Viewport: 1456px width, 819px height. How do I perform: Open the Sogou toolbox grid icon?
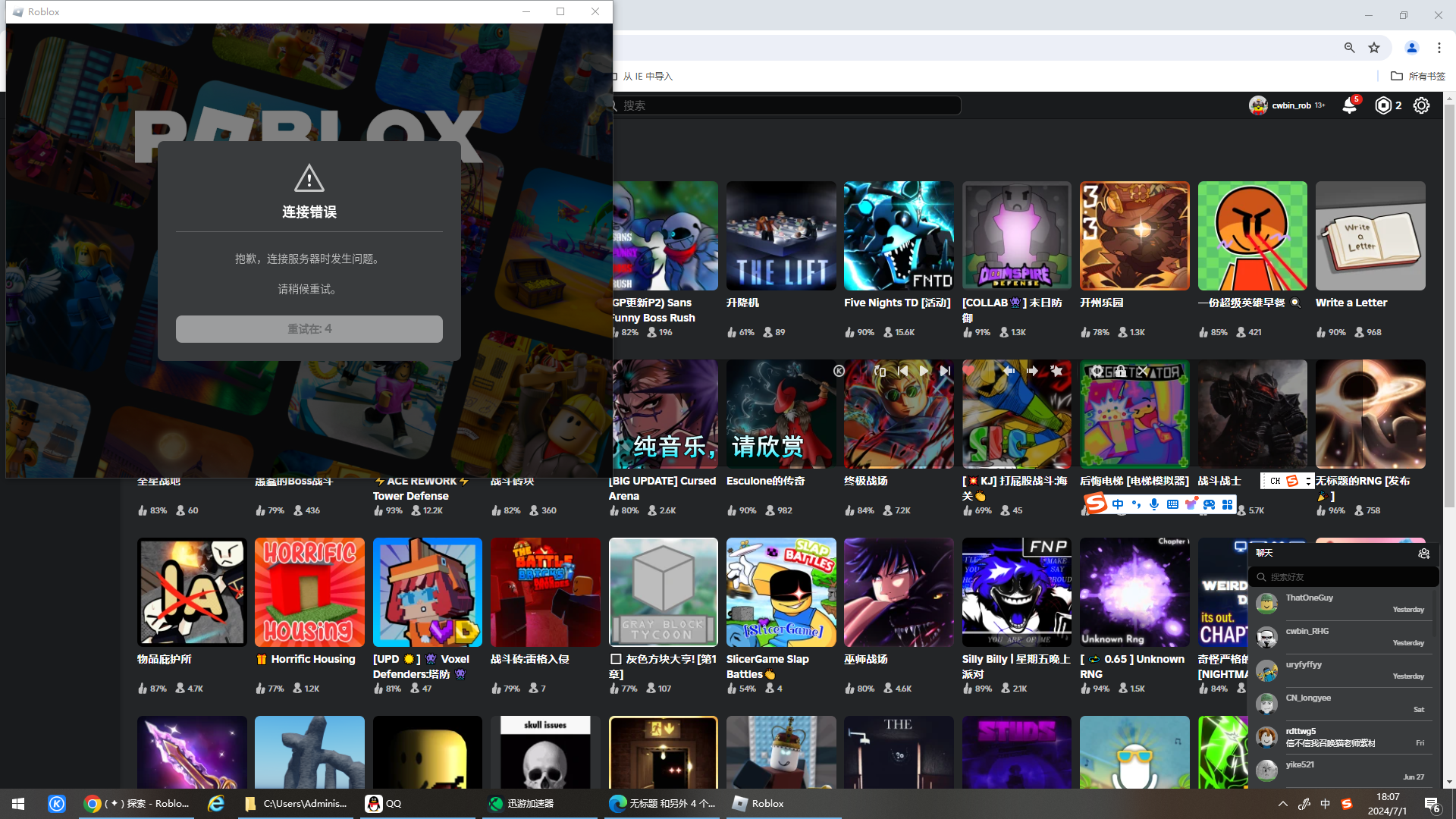1227,504
